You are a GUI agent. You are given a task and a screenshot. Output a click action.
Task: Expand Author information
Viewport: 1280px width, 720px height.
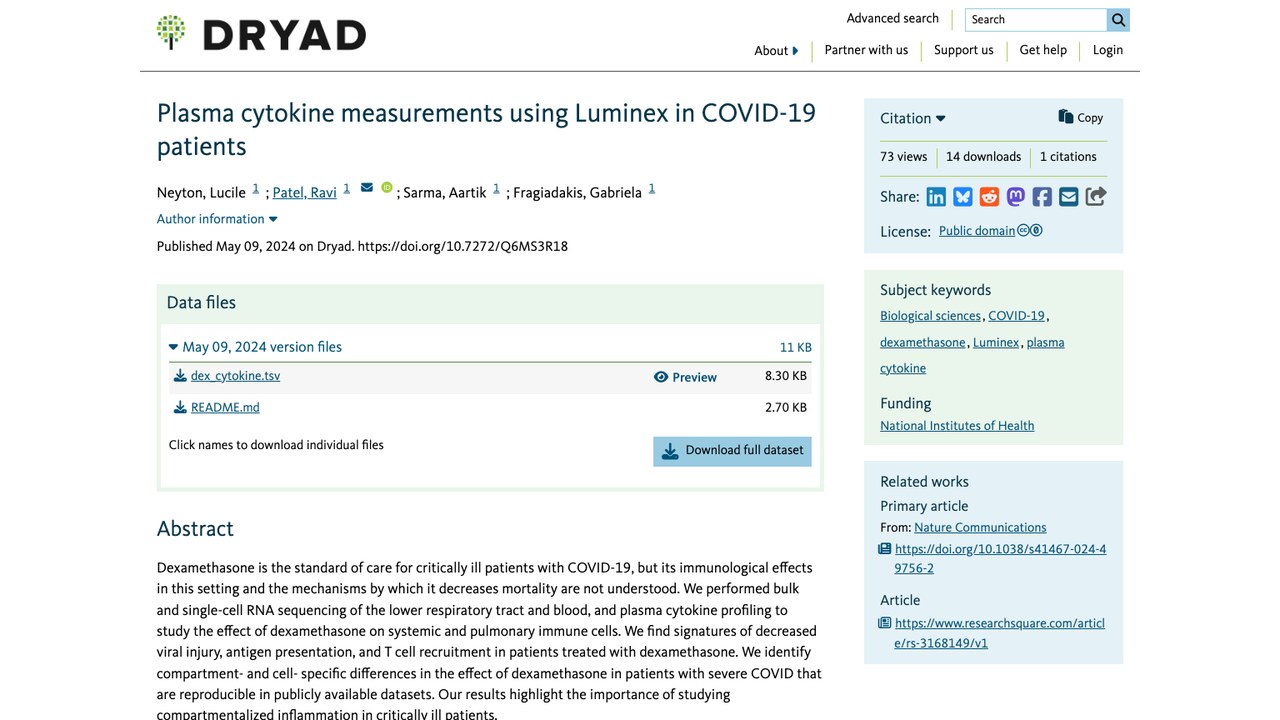pyautogui.click(x=217, y=219)
